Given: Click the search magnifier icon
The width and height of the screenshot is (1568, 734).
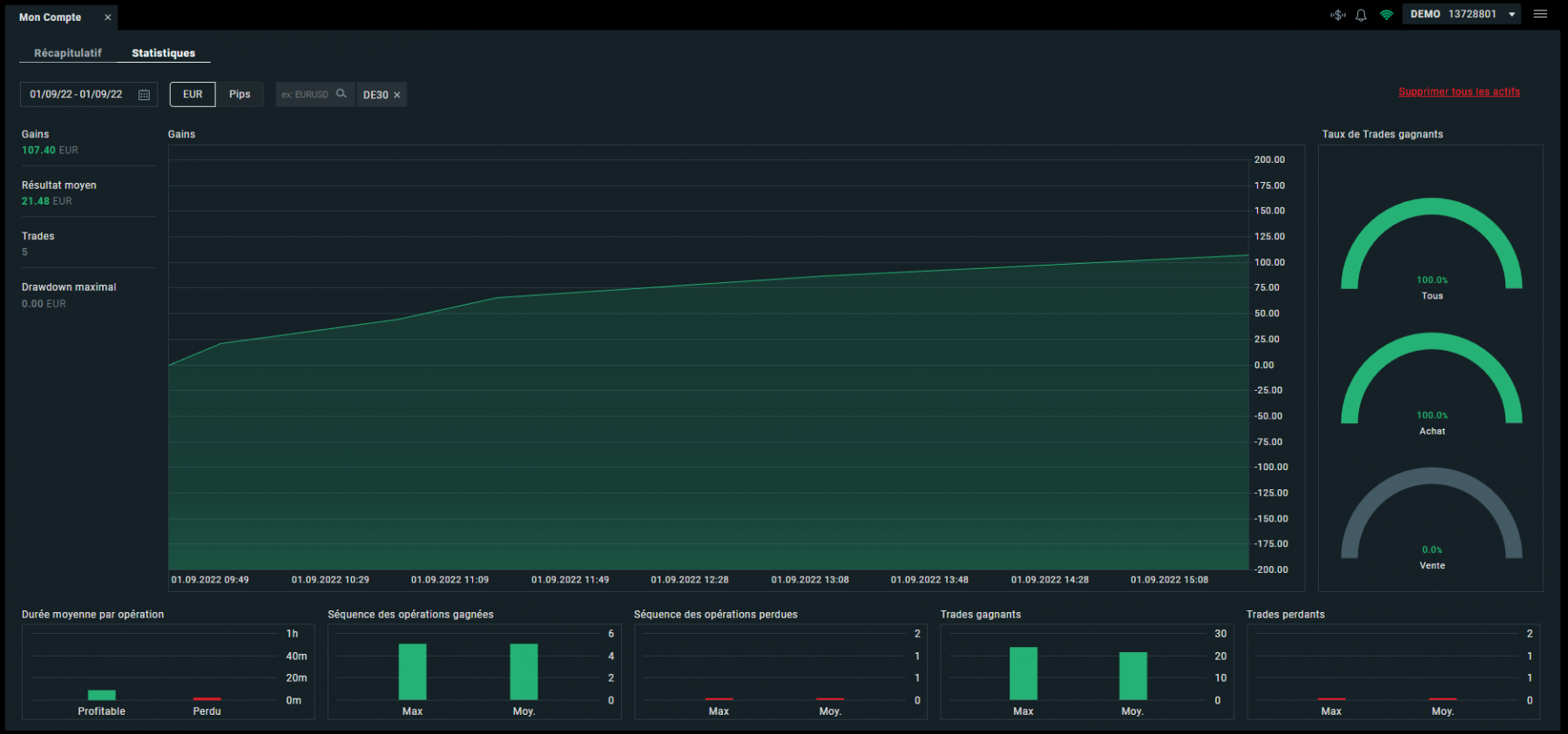Looking at the screenshot, I should [341, 94].
